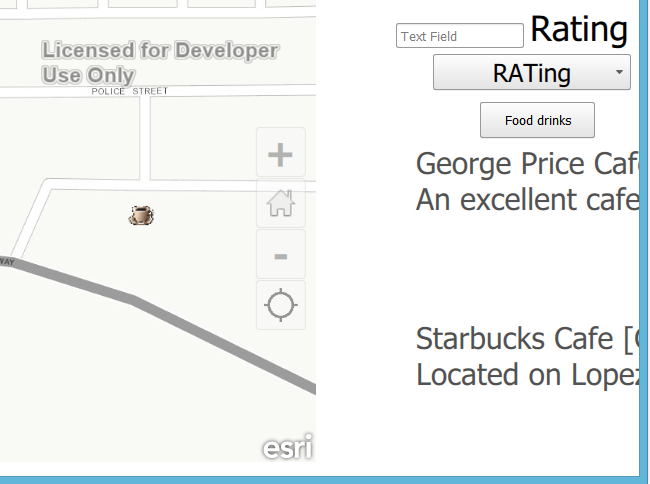
Task: Open the RATing dropdown list
Action: click(x=532, y=72)
